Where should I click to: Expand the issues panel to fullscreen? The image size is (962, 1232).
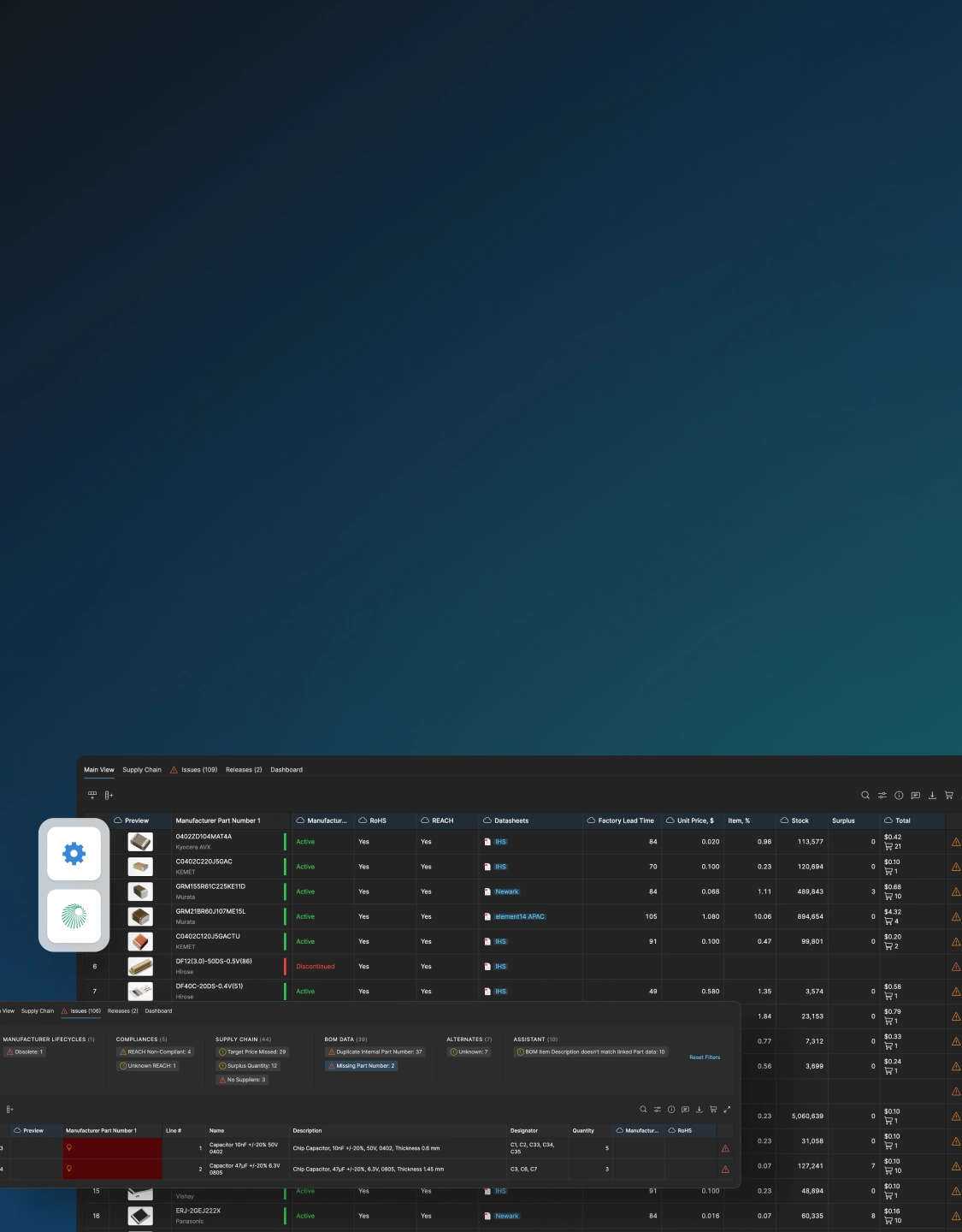[727, 1110]
